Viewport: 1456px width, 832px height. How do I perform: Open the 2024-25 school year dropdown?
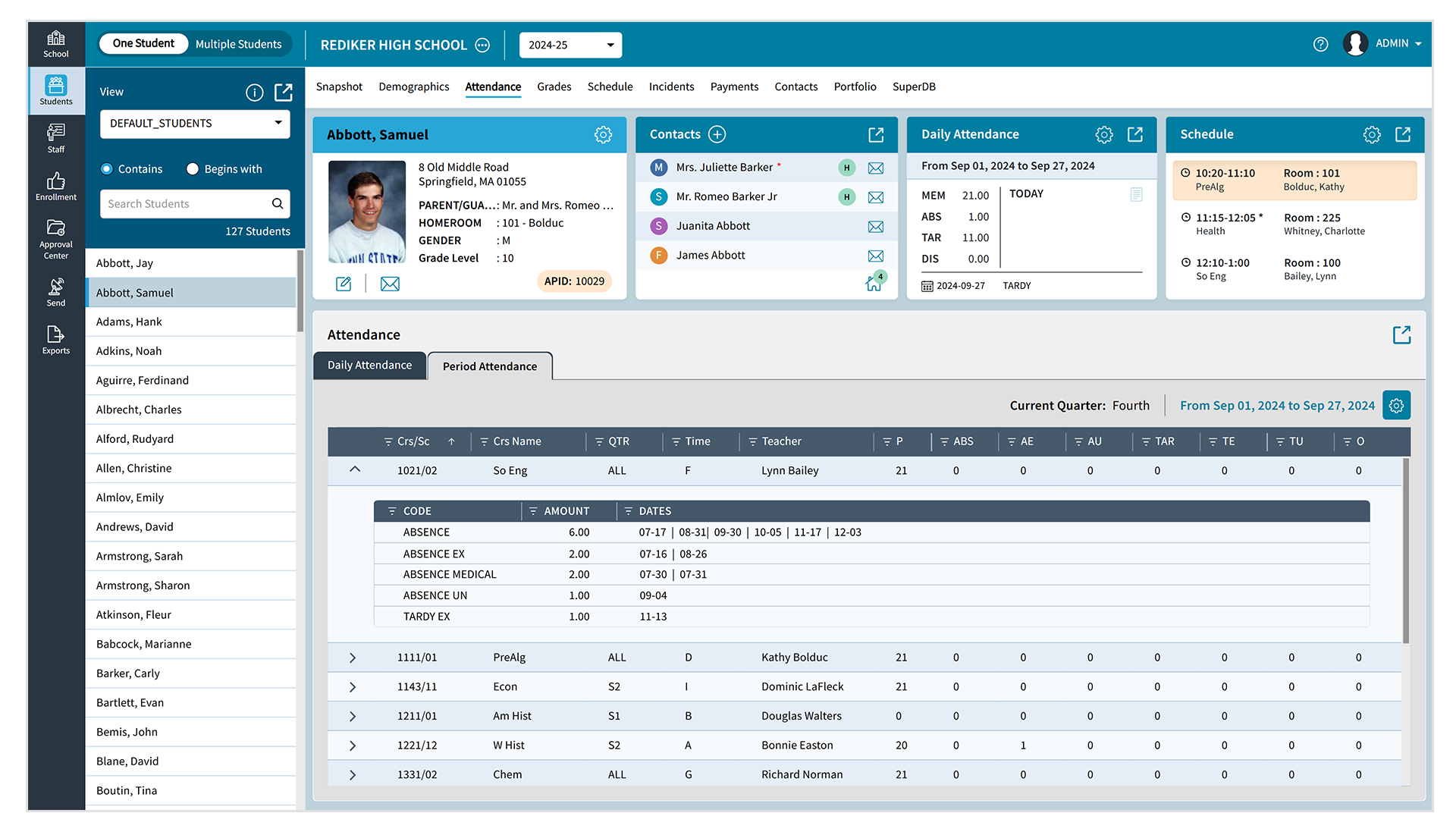click(x=570, y=45)
